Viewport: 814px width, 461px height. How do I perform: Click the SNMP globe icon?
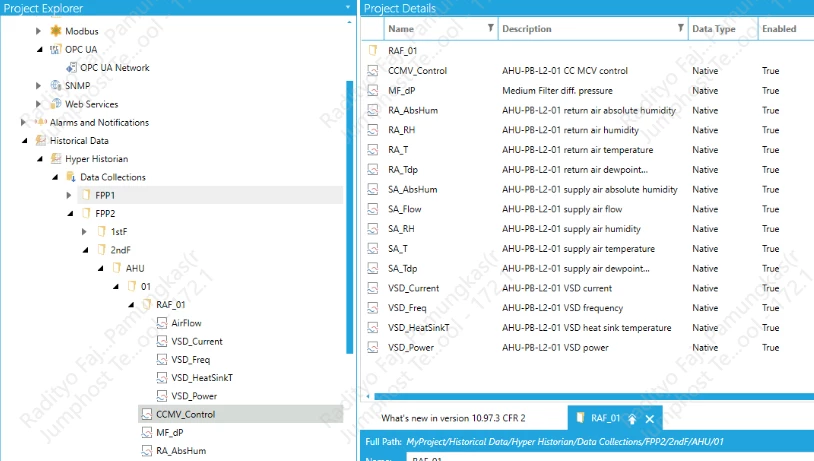point(56,85)
